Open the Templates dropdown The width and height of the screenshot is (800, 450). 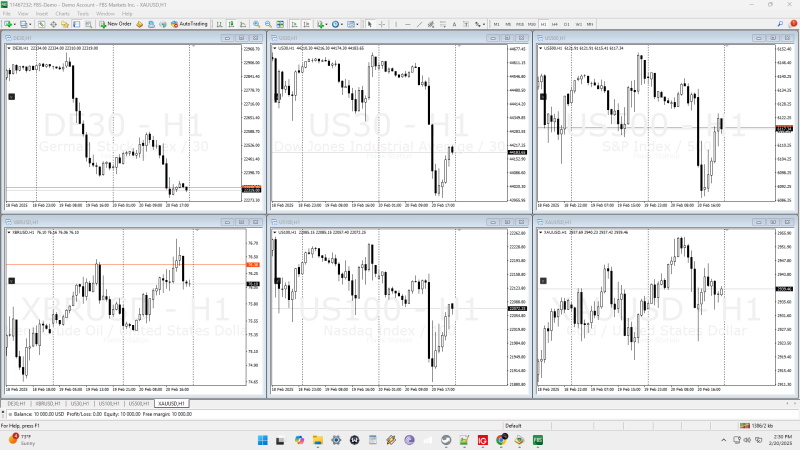coord(353,24)
